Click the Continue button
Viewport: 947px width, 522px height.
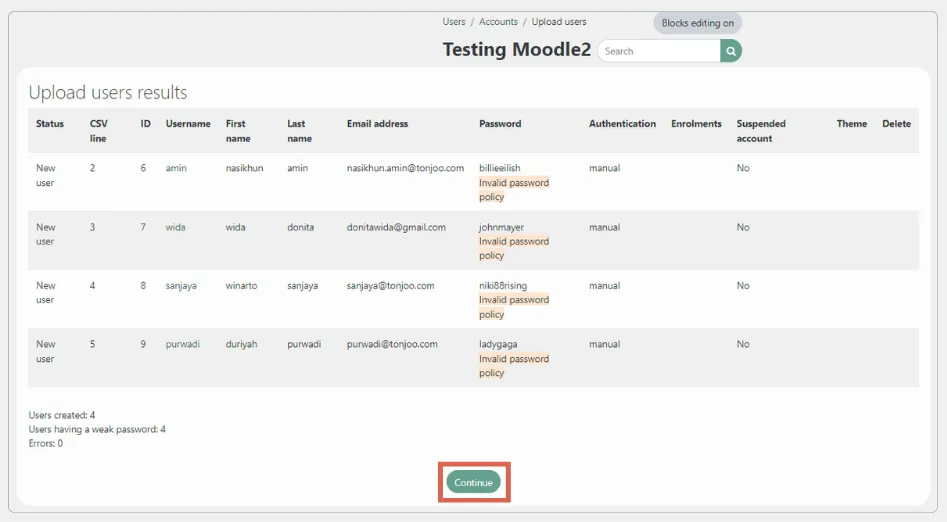coord(474,483)
